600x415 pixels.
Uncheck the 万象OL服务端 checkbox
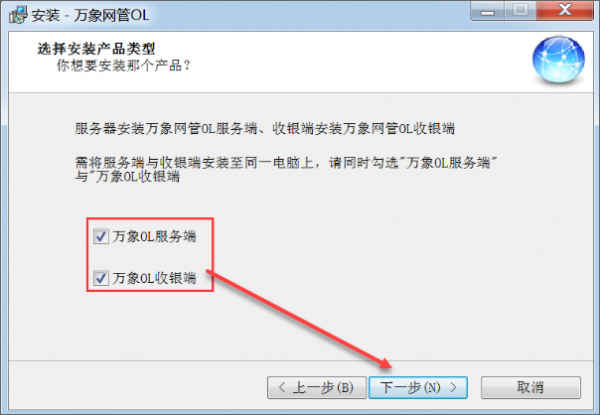(101, 236)
